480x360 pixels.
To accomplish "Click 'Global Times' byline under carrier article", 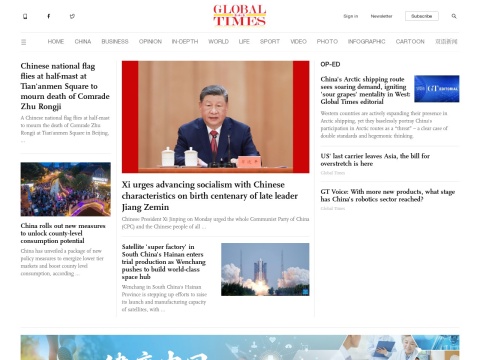I will click(x=333, y=173).
